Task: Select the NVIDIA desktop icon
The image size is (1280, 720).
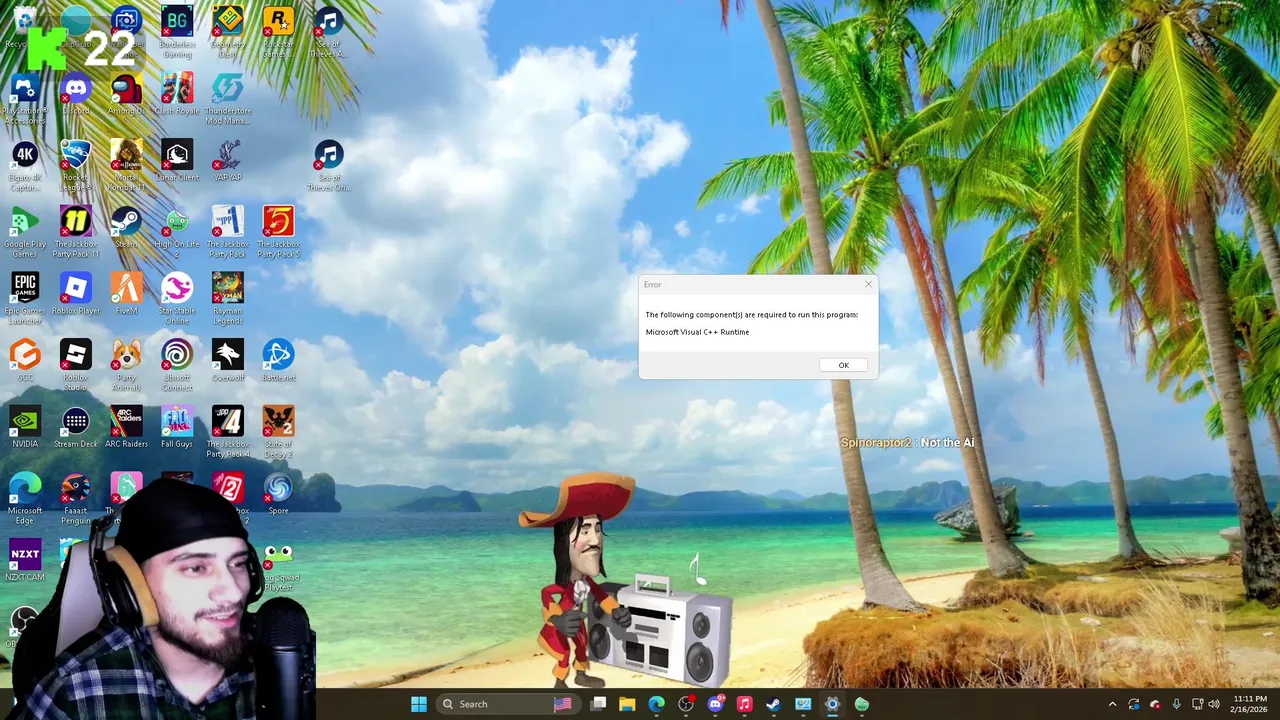Action: (x=25, y=427)
